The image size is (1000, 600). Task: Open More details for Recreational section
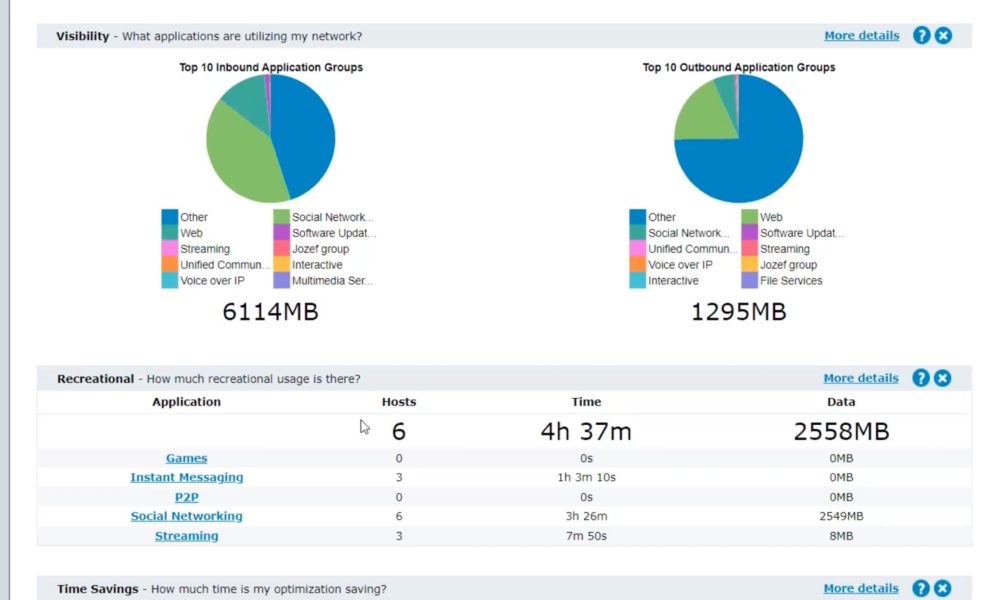[x=860, y=378]
